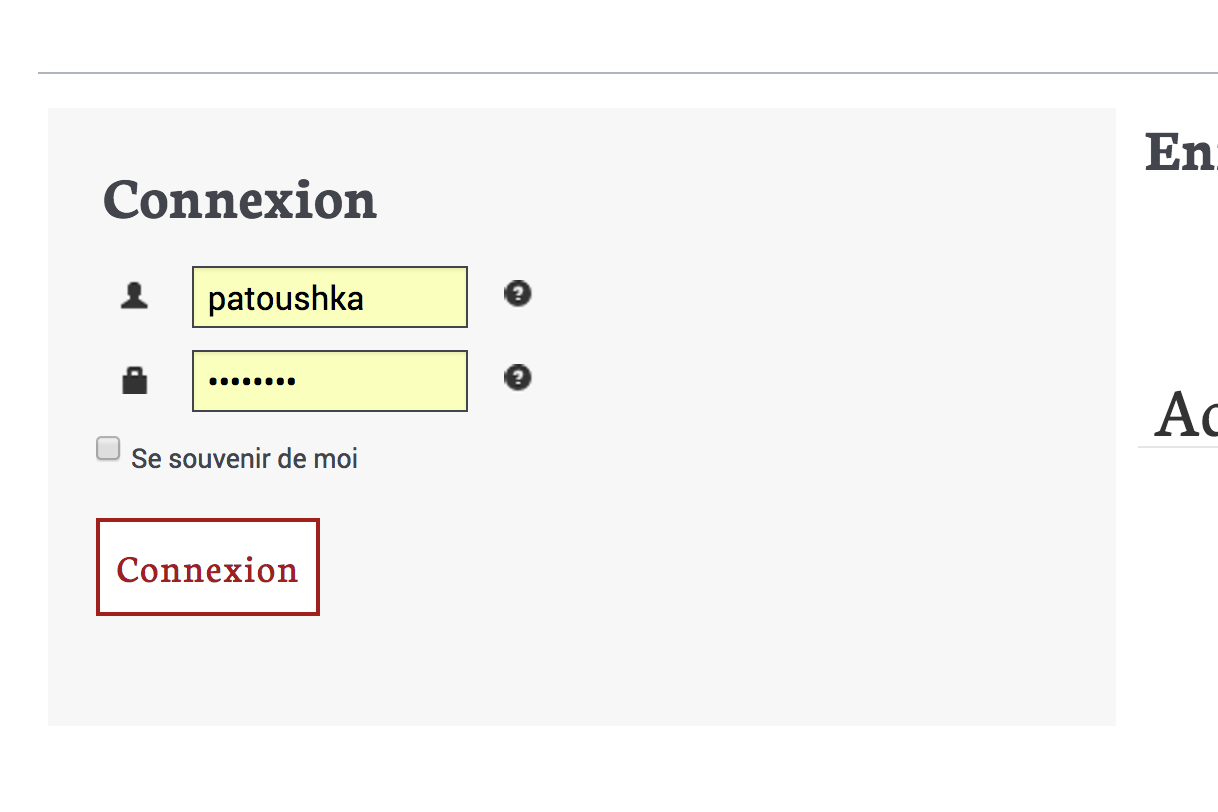Click the lock icon left of password dots
The width and height of the screenshot is (1218, 812).
click(134, 380)
